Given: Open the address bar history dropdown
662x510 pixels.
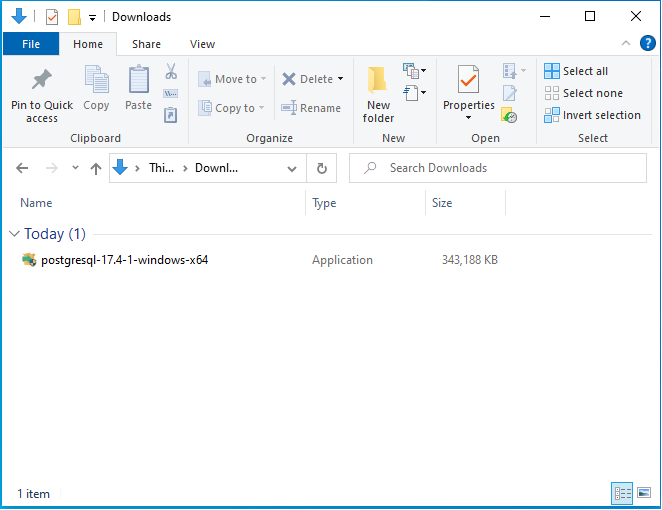Looking at the screenshot, I should [292, 168].
